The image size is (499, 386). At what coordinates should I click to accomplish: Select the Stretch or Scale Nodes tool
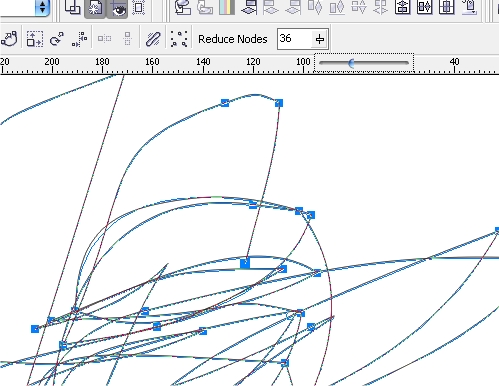point(35,39)
